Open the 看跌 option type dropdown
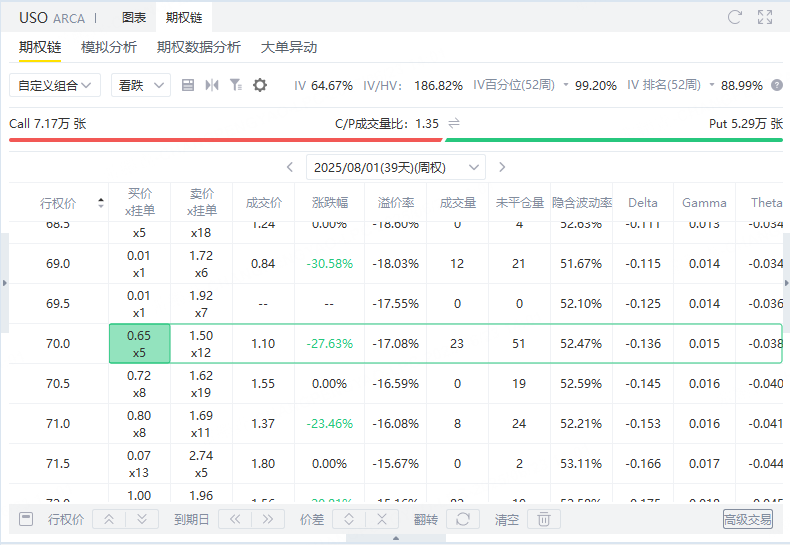This screenshot has width=790, height=545. [141, 85]
